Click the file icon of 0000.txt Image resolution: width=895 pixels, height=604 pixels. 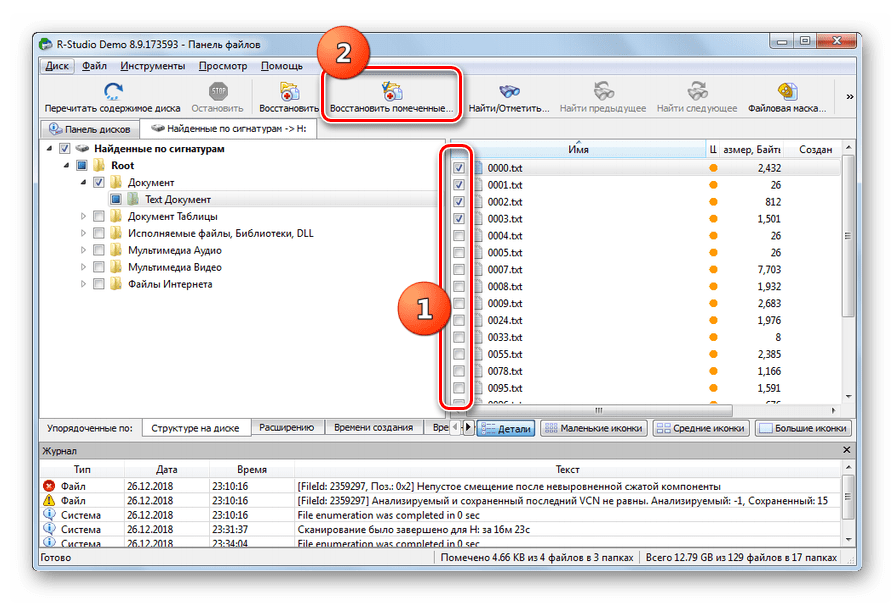pyautogui.click(x=477, y=168)
